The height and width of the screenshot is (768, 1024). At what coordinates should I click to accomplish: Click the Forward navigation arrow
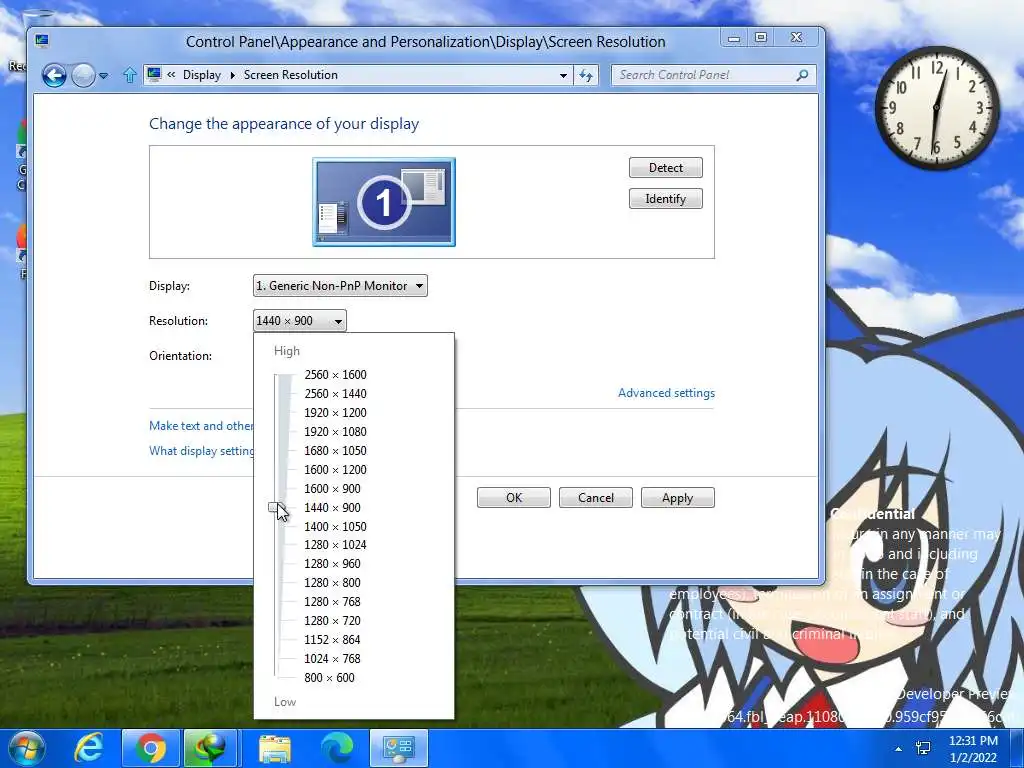[84, 76]
